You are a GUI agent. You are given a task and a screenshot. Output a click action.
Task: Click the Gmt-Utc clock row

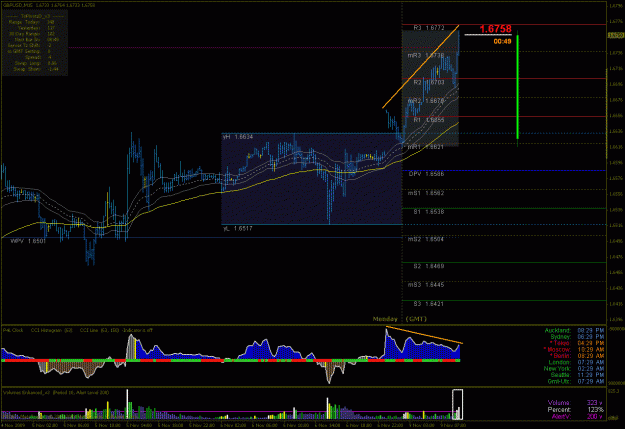[x=576, y=382]
